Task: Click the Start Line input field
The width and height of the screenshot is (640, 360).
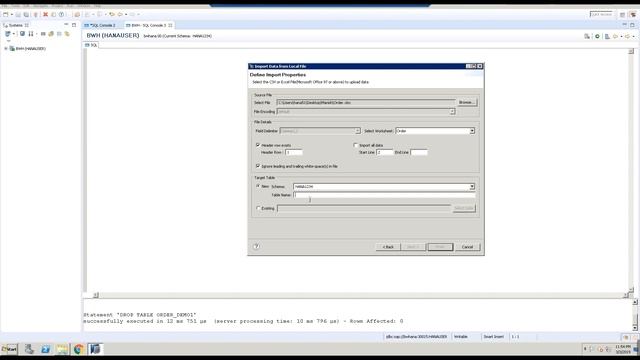Action: 385,152
